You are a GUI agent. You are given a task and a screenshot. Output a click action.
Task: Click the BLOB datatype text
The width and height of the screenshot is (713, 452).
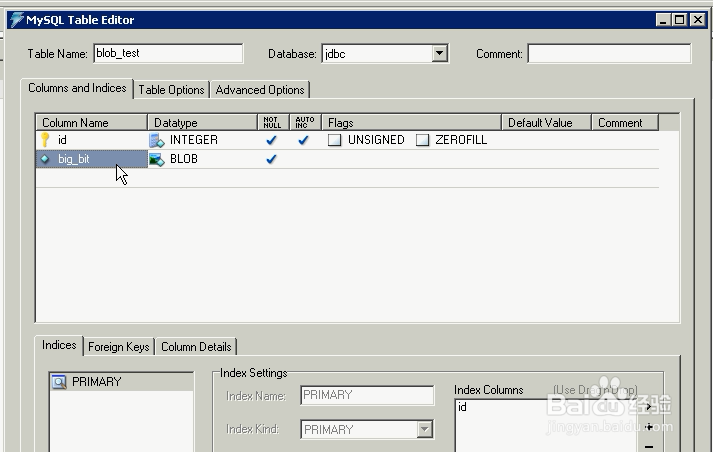coord(184,159)
